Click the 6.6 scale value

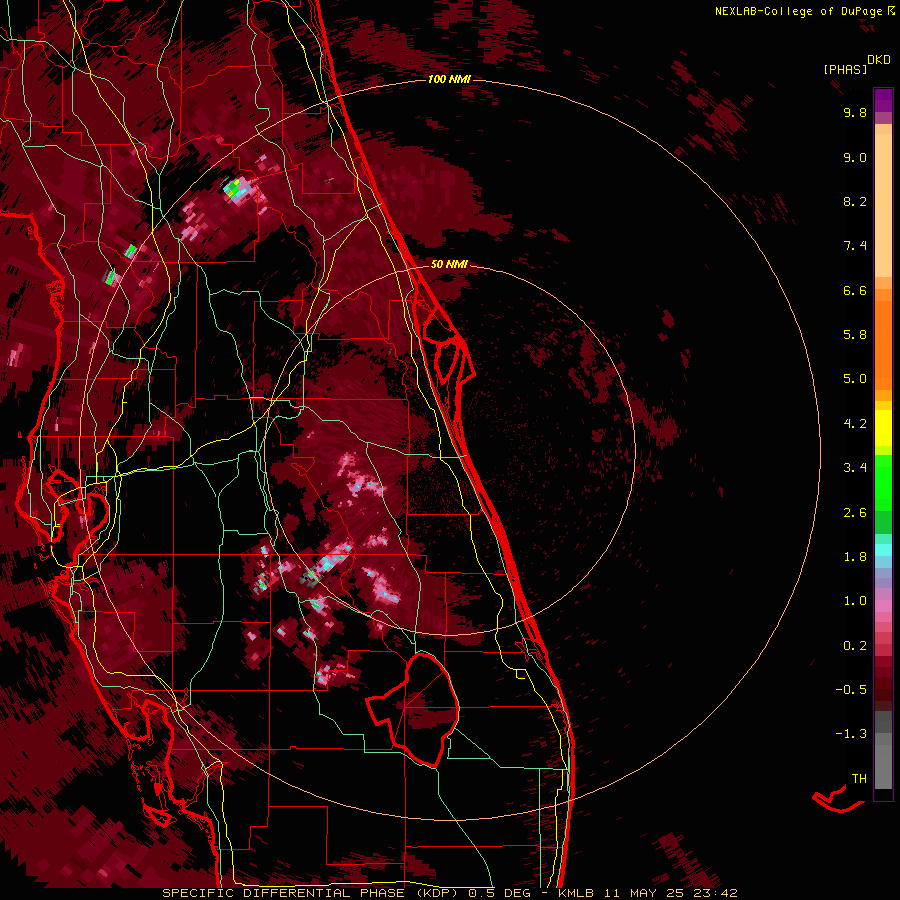coord(855,290)
